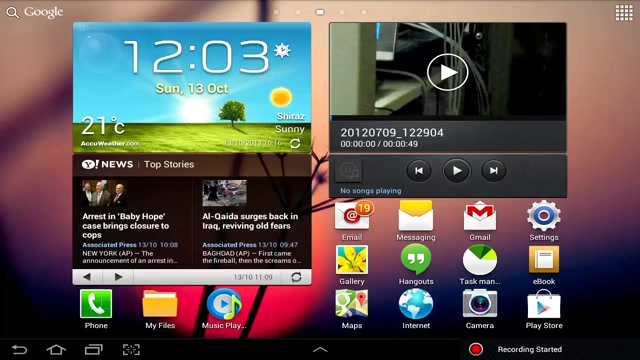Launch the Music Player app
This screenshot has height=360, width=640.
point(224,309)
